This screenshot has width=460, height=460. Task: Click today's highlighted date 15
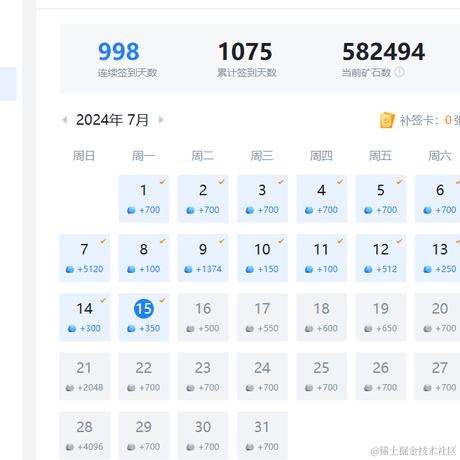click(x=144, y=309)
